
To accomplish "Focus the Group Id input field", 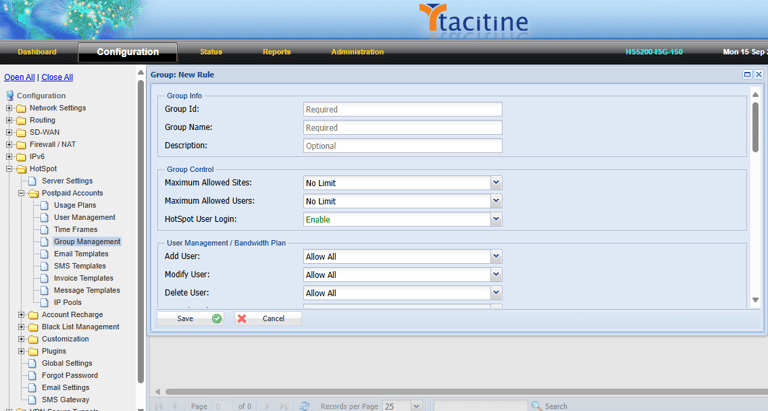I will [x=403, y=109].
